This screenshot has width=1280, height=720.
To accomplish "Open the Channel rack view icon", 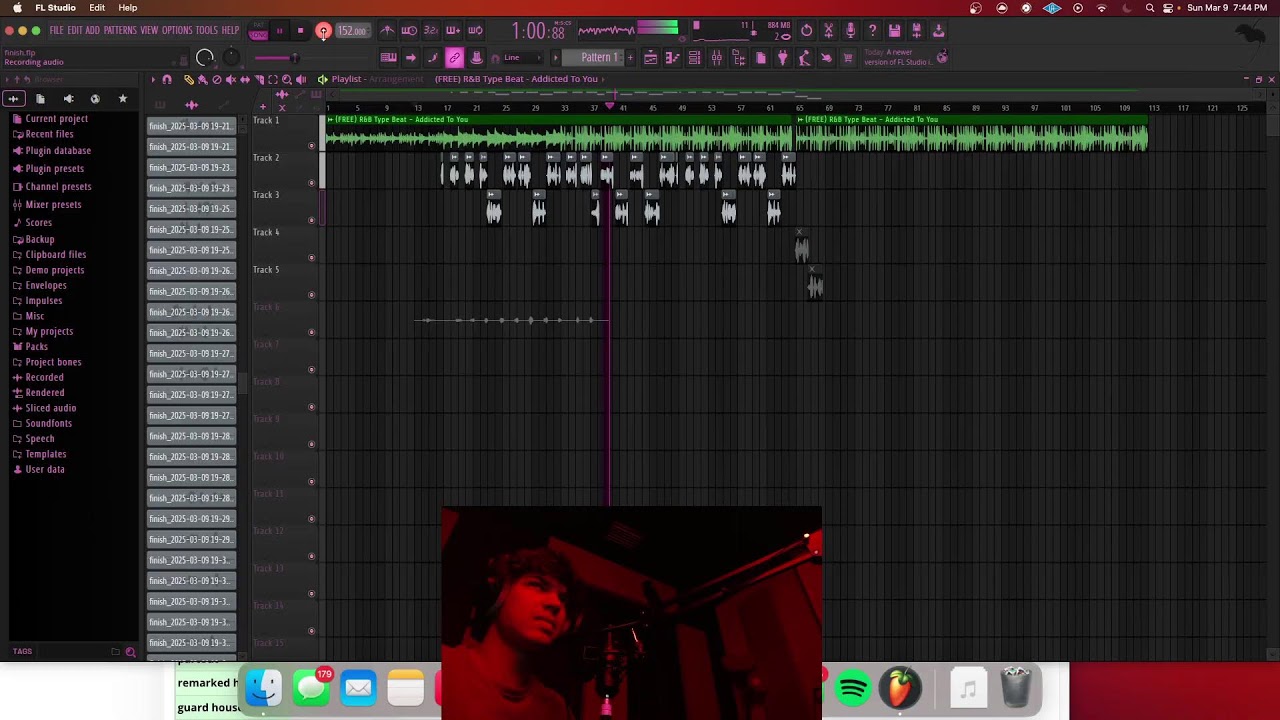I will tap(695, 58).
